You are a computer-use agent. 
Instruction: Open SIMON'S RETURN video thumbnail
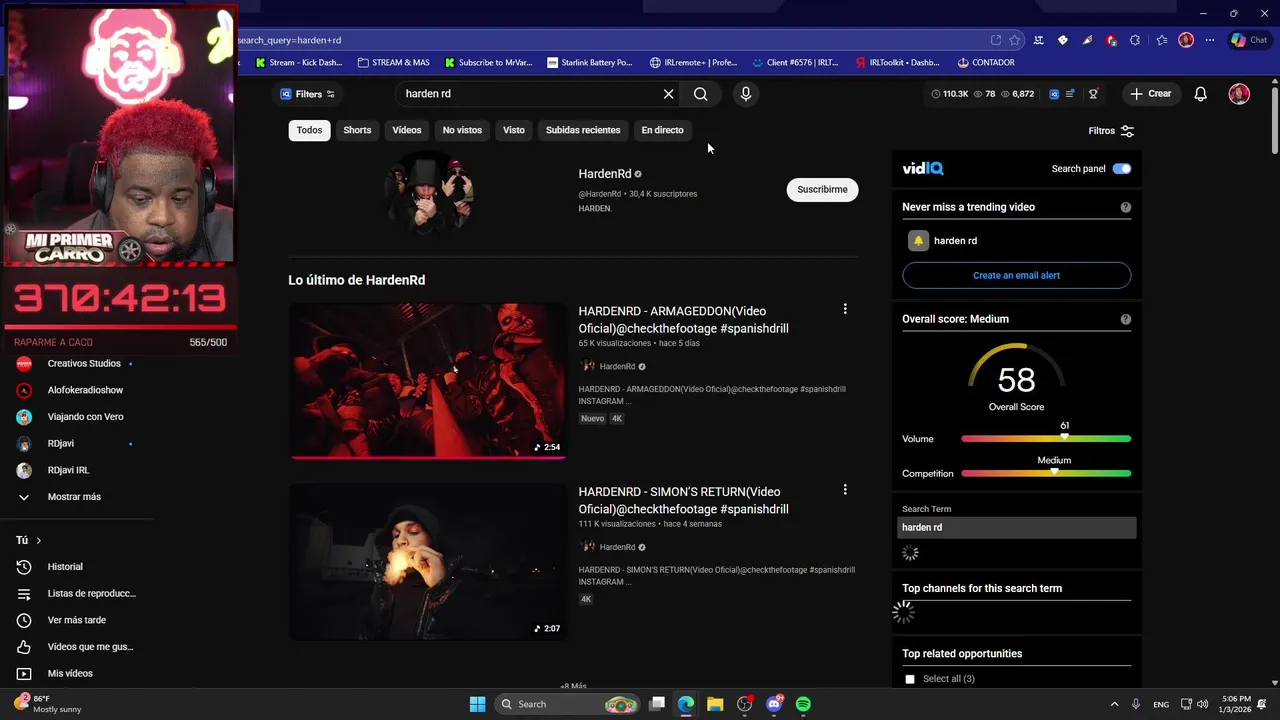pos(428,562)
